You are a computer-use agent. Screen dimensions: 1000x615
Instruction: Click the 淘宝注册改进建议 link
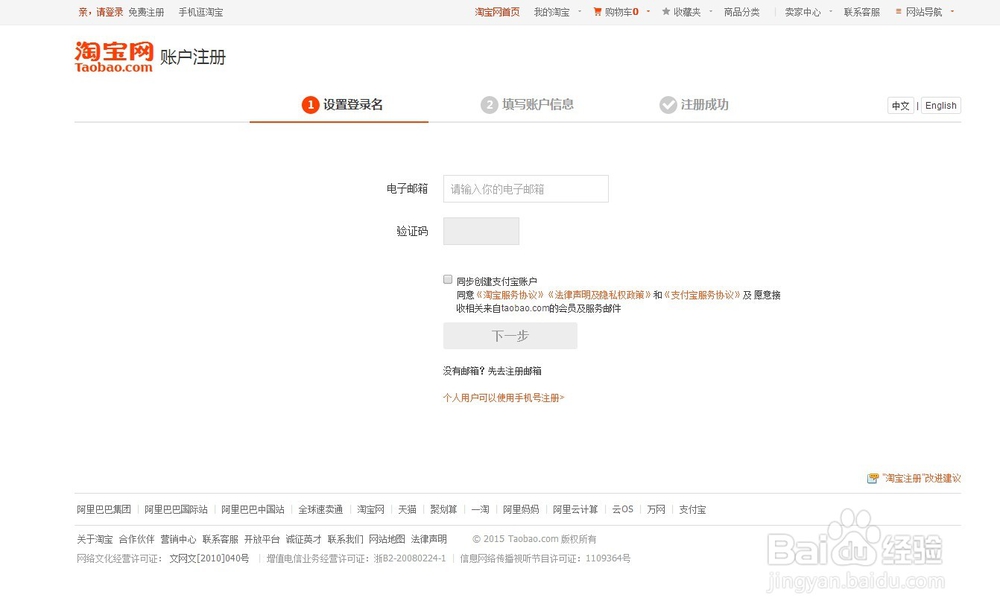pos(922,478)
